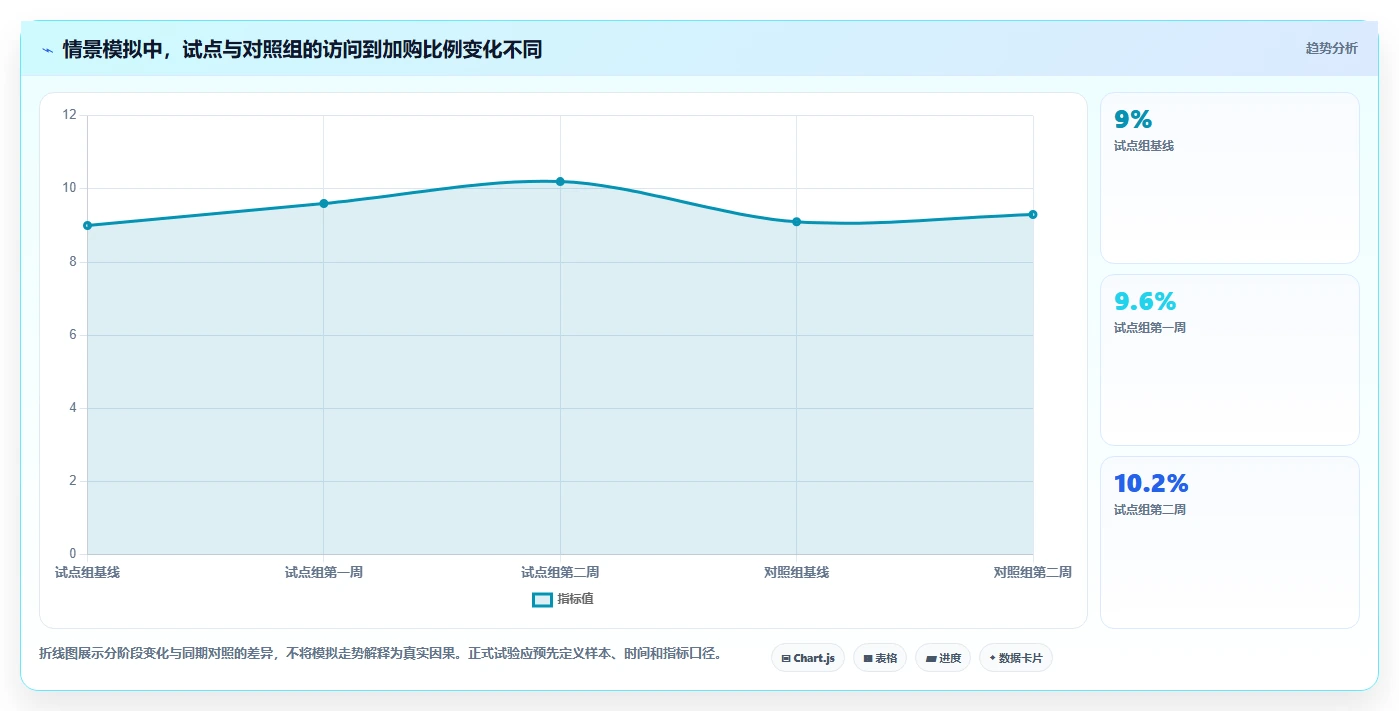Click the x-axis label 试点组第一周

(x=324, y=573)
